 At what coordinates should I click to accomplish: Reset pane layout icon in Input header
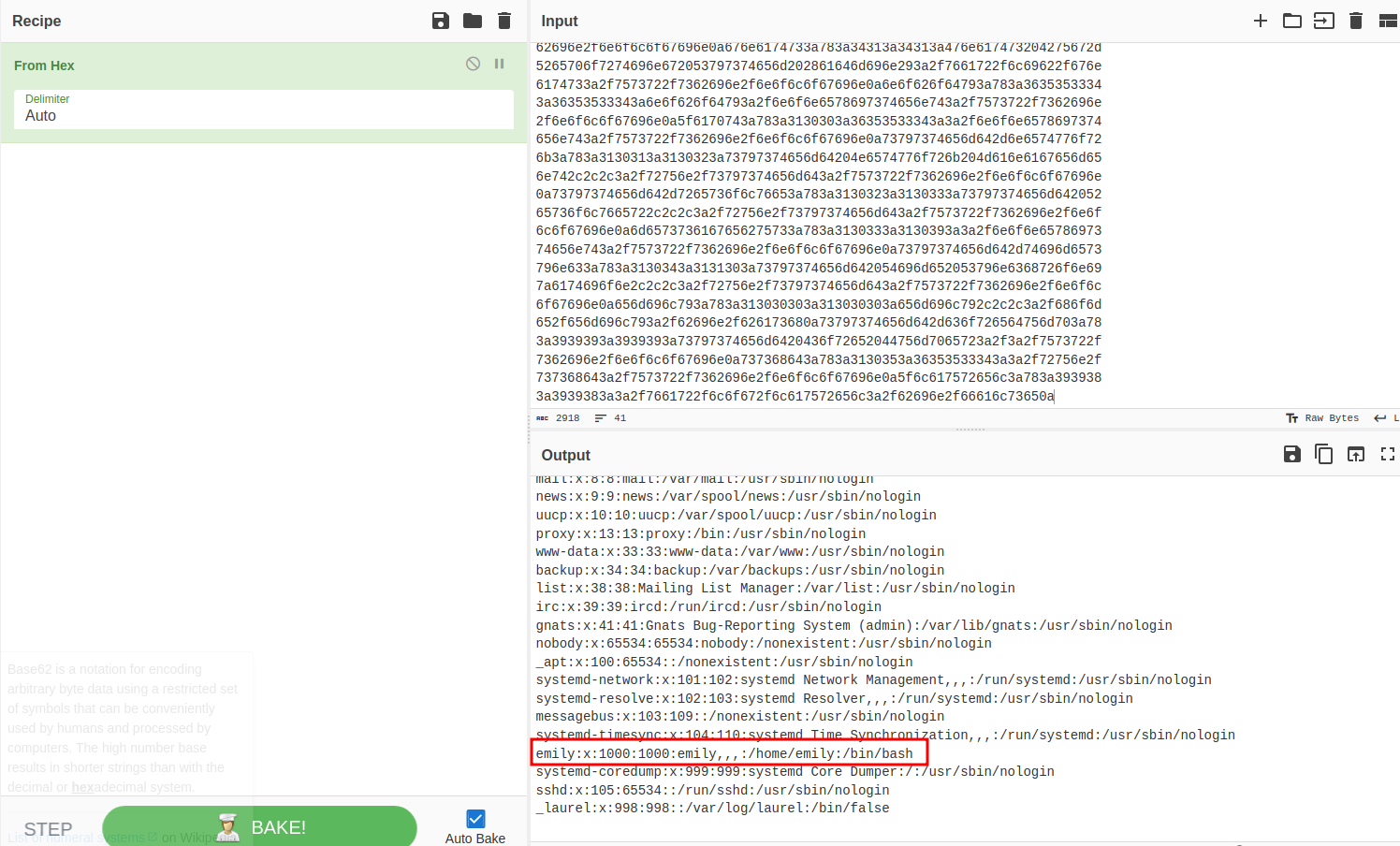pos(1388,21)
